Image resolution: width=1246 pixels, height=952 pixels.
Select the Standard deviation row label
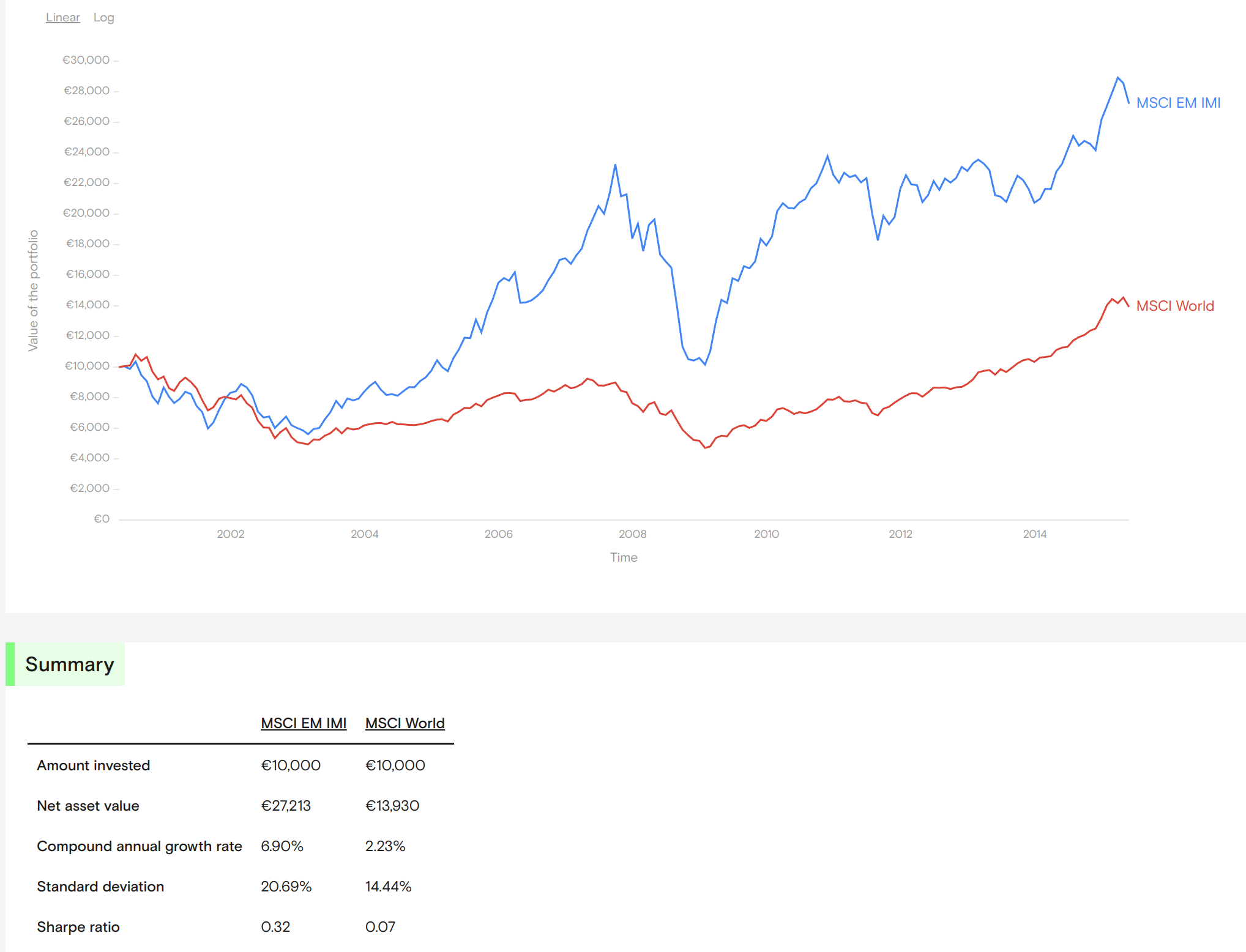pyautogui.click(x=100, y=887)
